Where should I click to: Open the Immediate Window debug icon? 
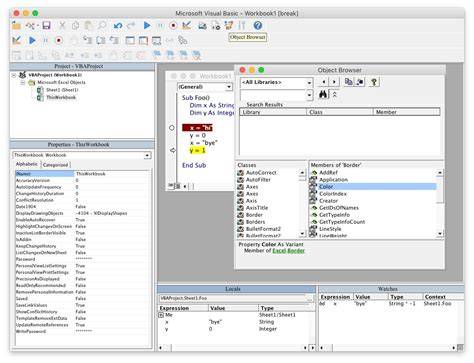click(x=143, y=41)
